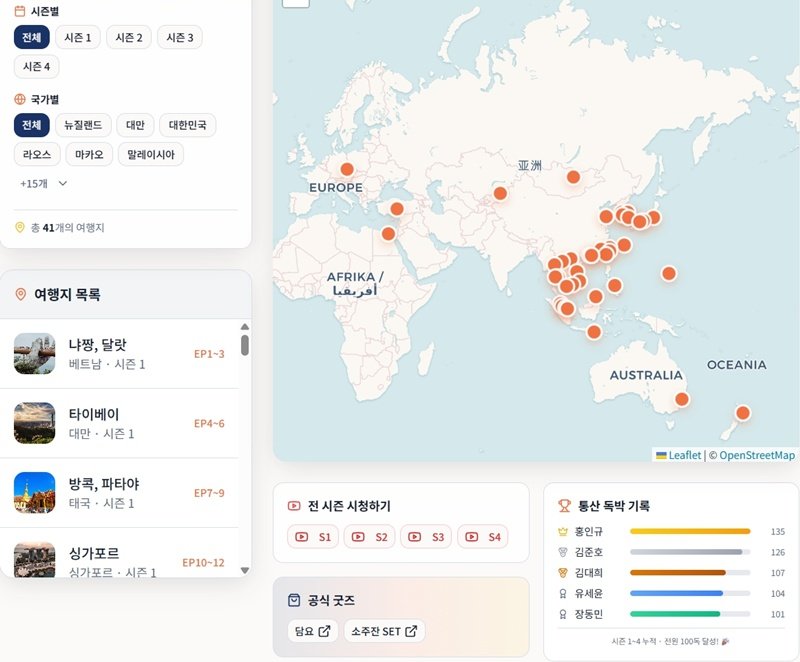Open S4 YouTube watch link

click(x=482, y=537)
